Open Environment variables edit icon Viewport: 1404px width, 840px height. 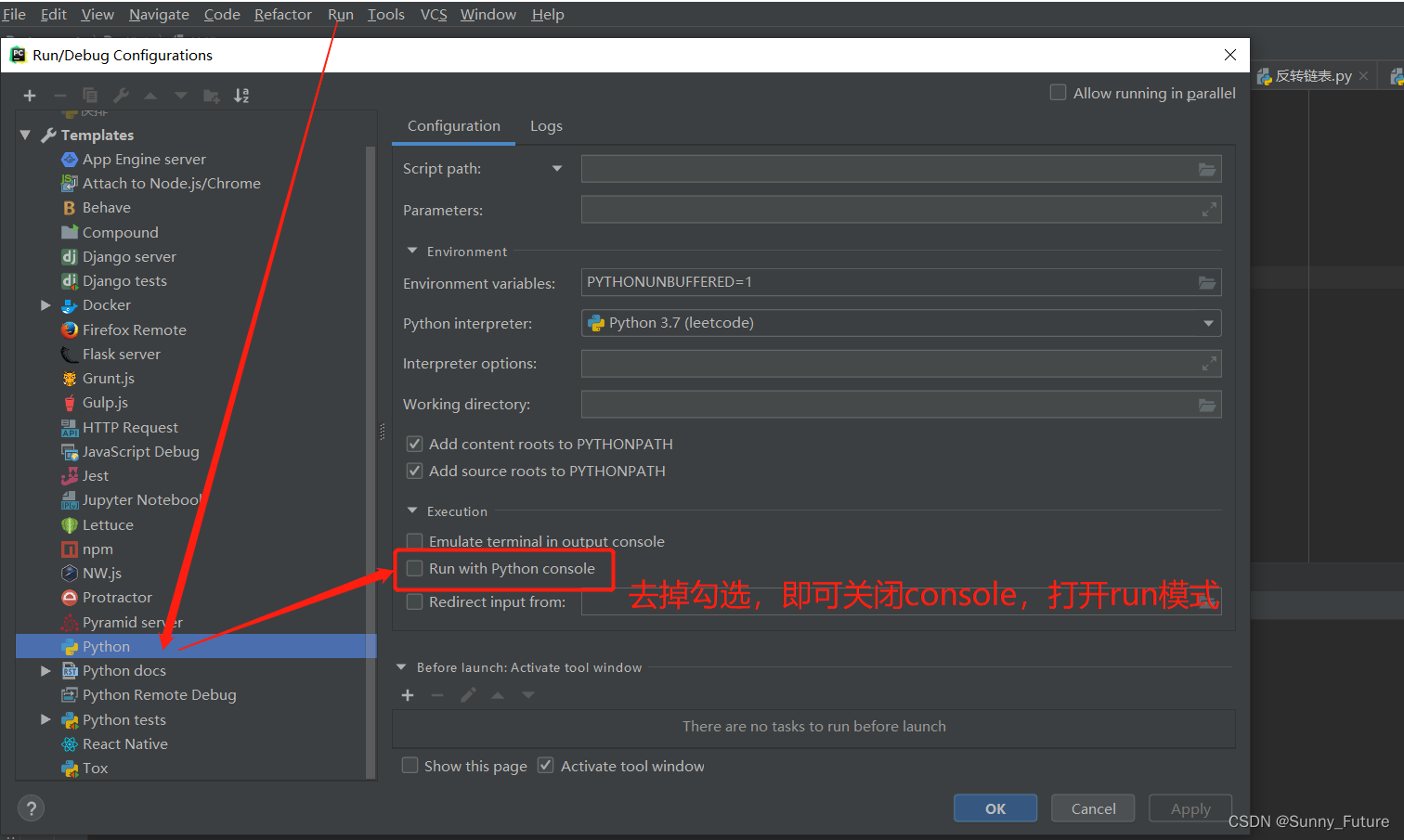tap(1206, 282)
